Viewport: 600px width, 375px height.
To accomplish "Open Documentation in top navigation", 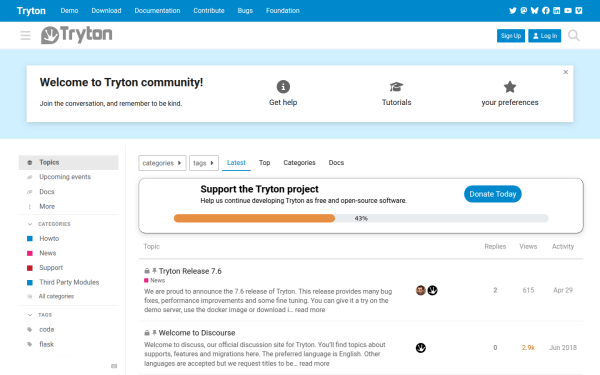I will (157, 11).
